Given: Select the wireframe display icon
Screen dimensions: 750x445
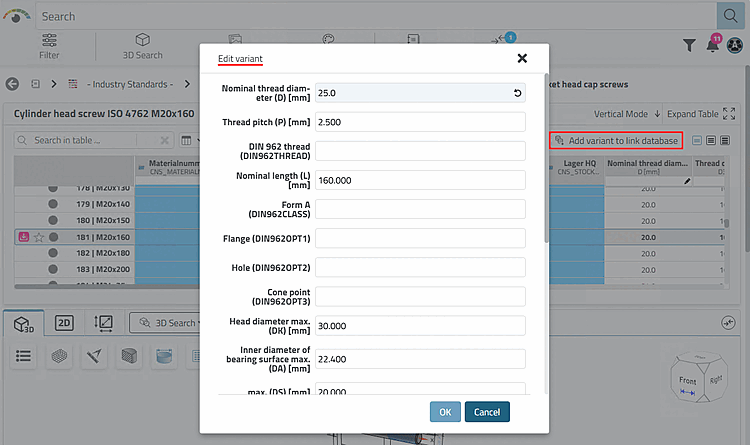Looking at the screenshot, I should click(59, 356).
